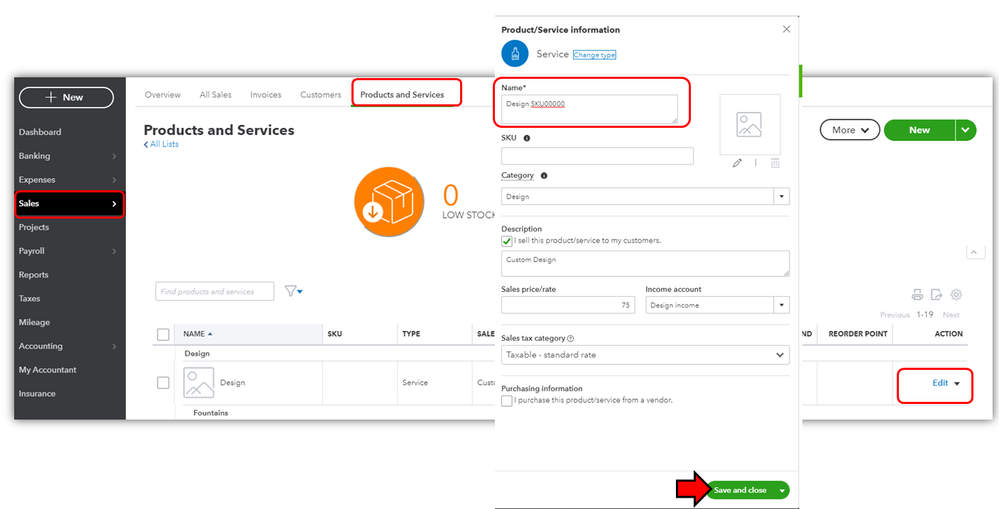Click the pencil edit image icon
Image resolution: width=999 pixels, height=509 pixels.
737,163
